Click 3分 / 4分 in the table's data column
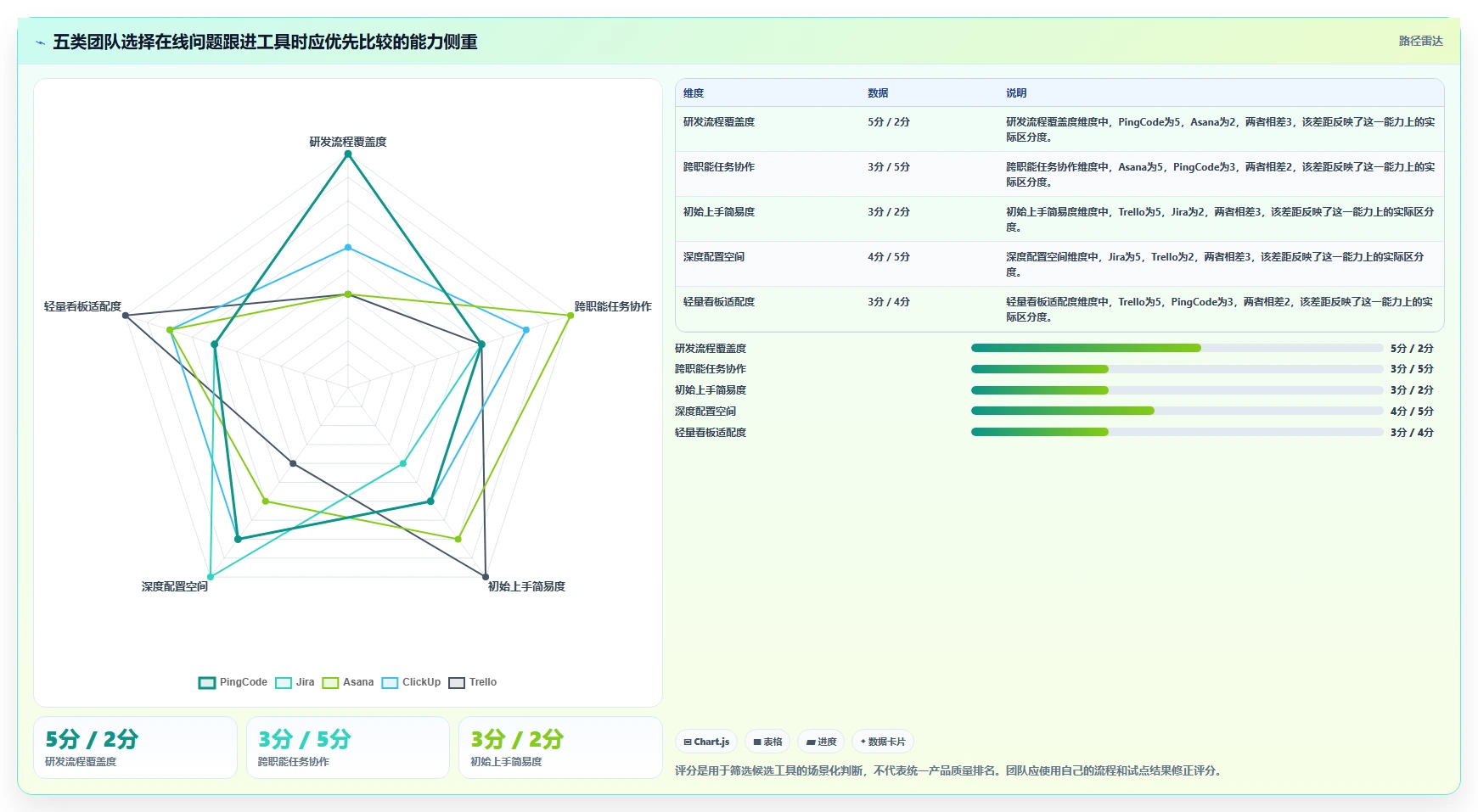The image size is (1478, 812). (x=889, y=302)
